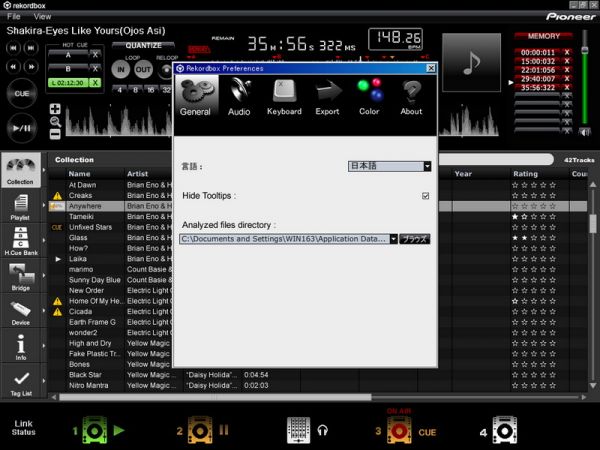Click link status player 3 icon

399,431
